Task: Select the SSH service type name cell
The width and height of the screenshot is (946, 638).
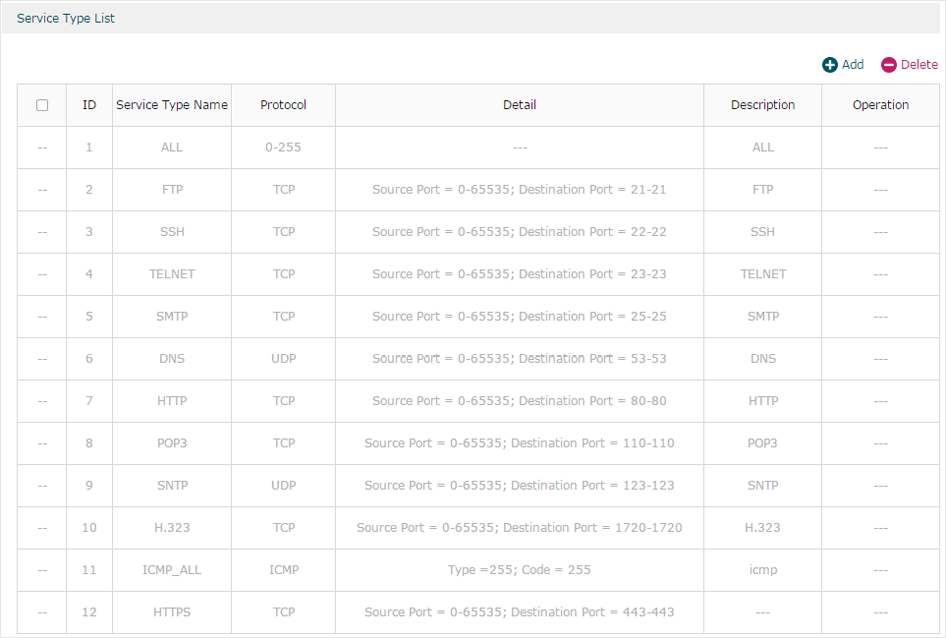Action: pos(172,232)
